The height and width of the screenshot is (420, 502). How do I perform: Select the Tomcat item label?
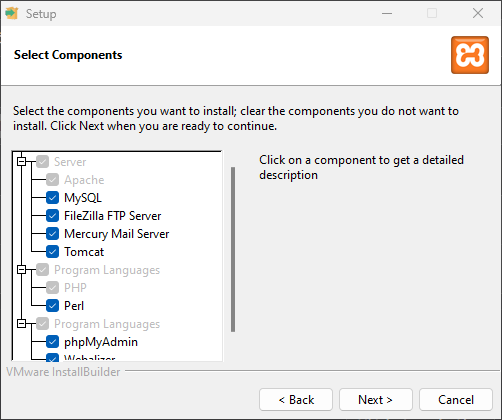[84, 252]
